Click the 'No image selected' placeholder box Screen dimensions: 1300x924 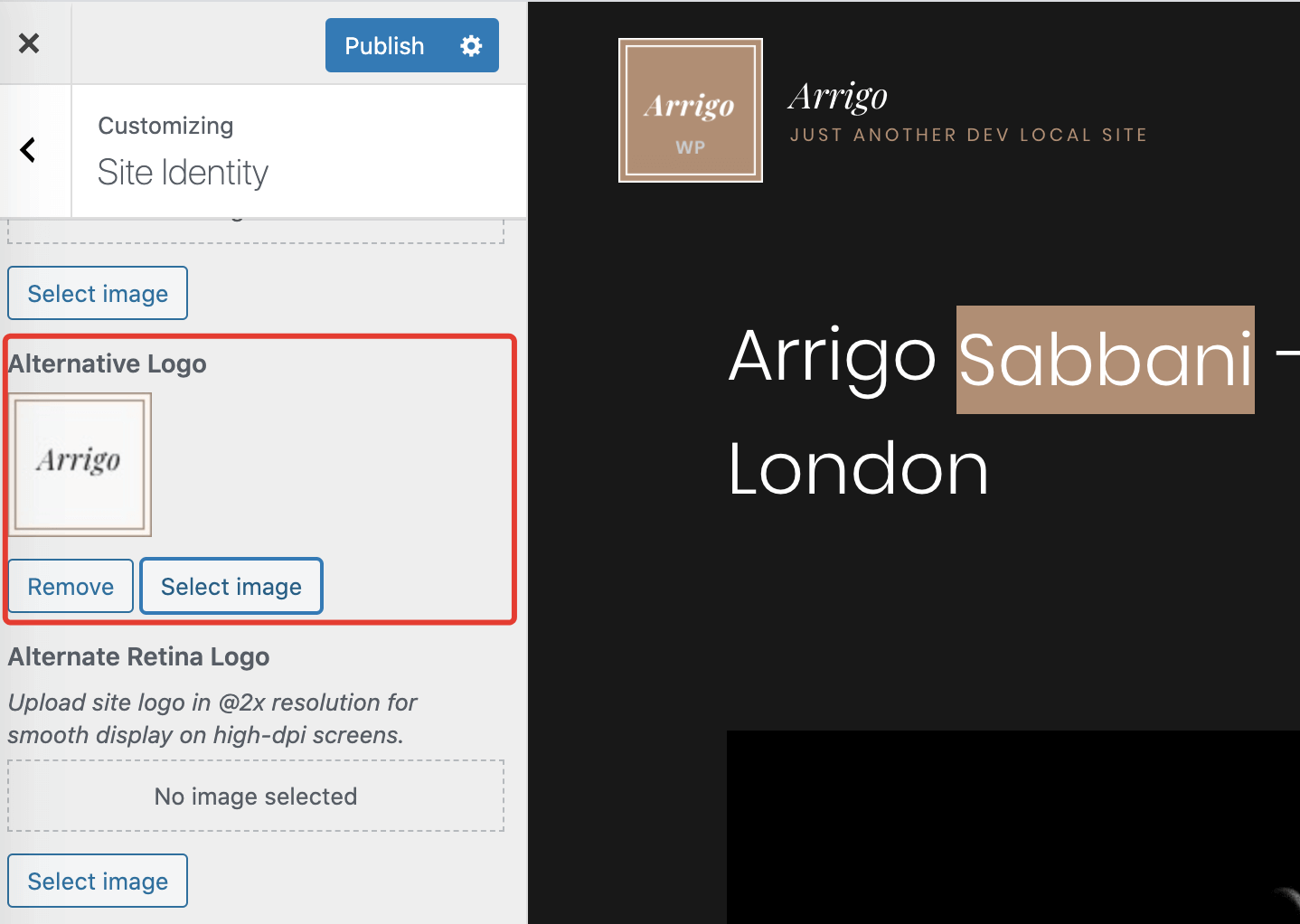pos(256,796)
